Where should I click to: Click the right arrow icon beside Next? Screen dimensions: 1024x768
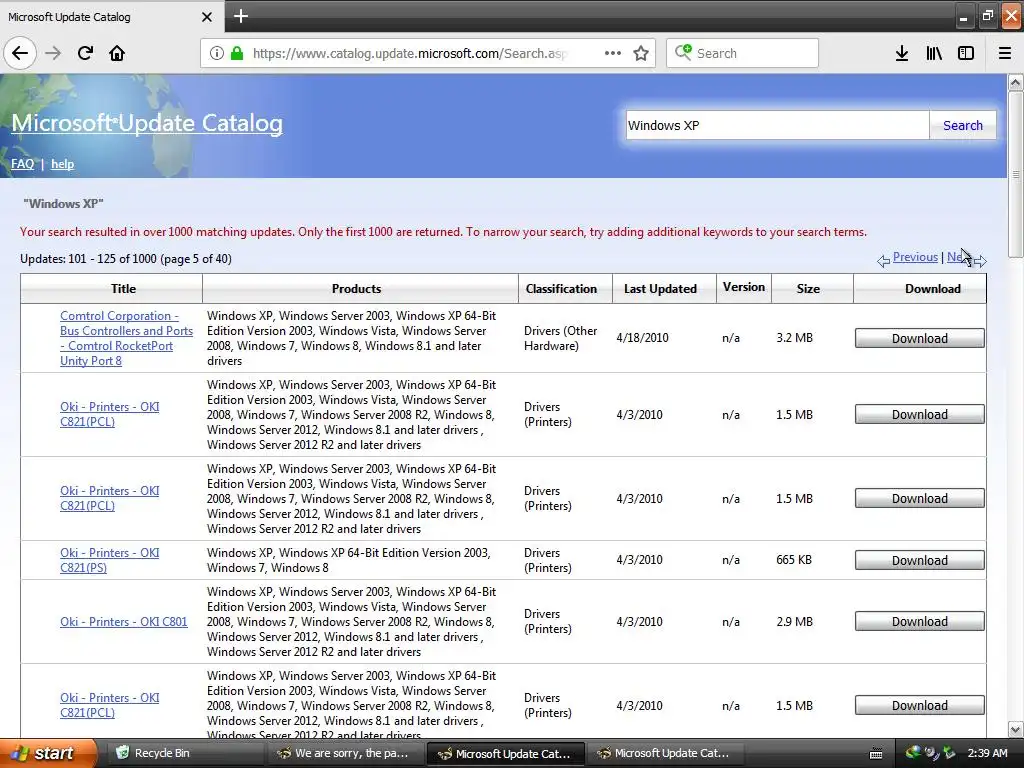click(980, 261)
